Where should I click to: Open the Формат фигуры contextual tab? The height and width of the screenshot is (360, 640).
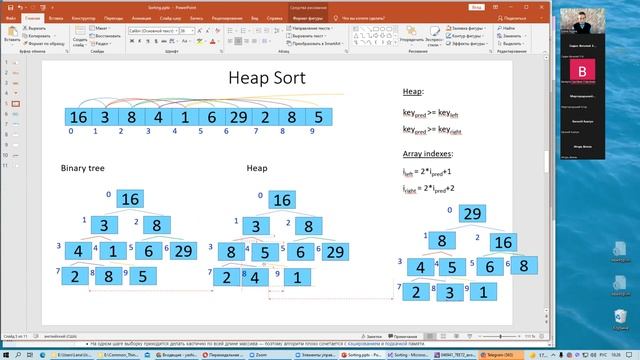pos(308,18)
